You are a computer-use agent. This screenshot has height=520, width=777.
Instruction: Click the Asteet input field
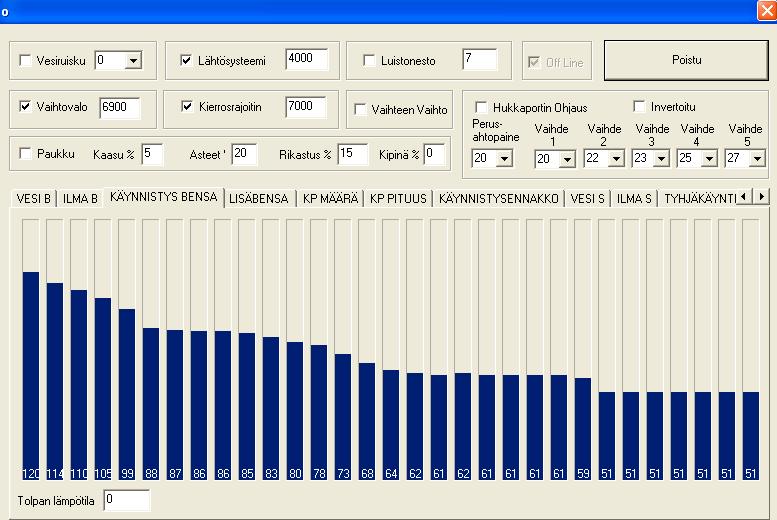pyautogui.click(x=244, y=154)
